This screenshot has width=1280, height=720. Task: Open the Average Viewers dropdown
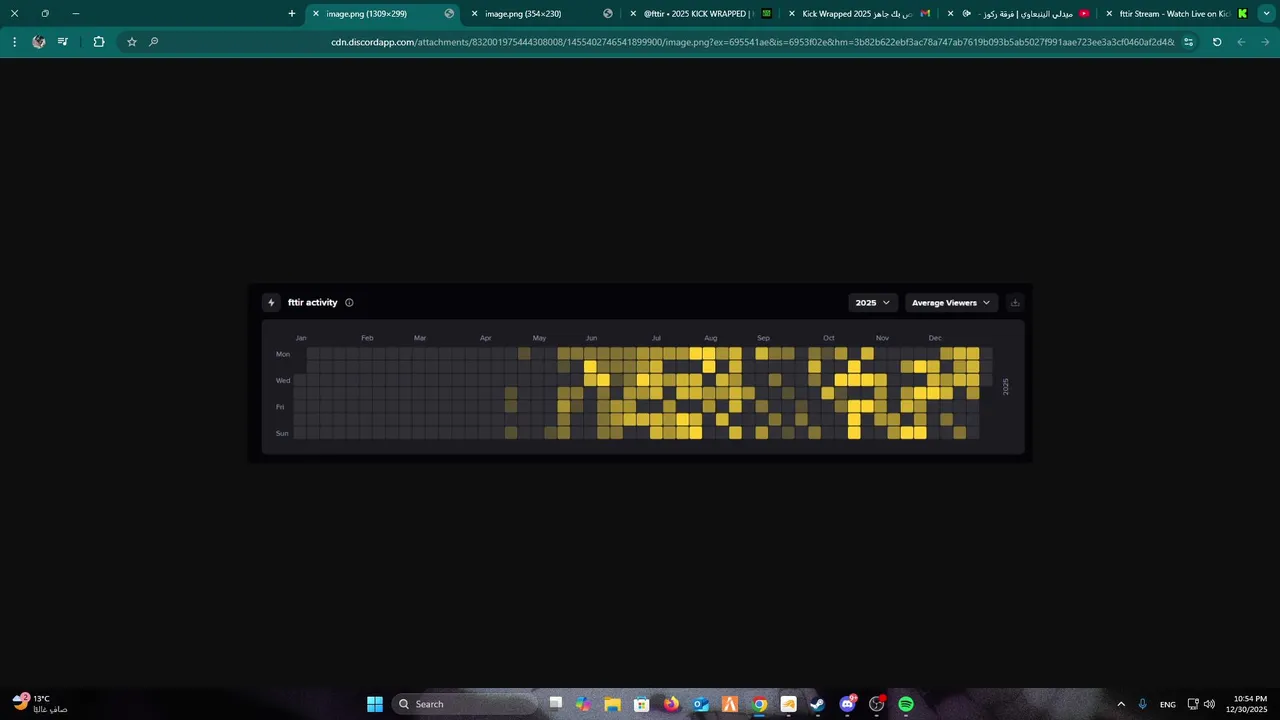[x=951, y=303]
